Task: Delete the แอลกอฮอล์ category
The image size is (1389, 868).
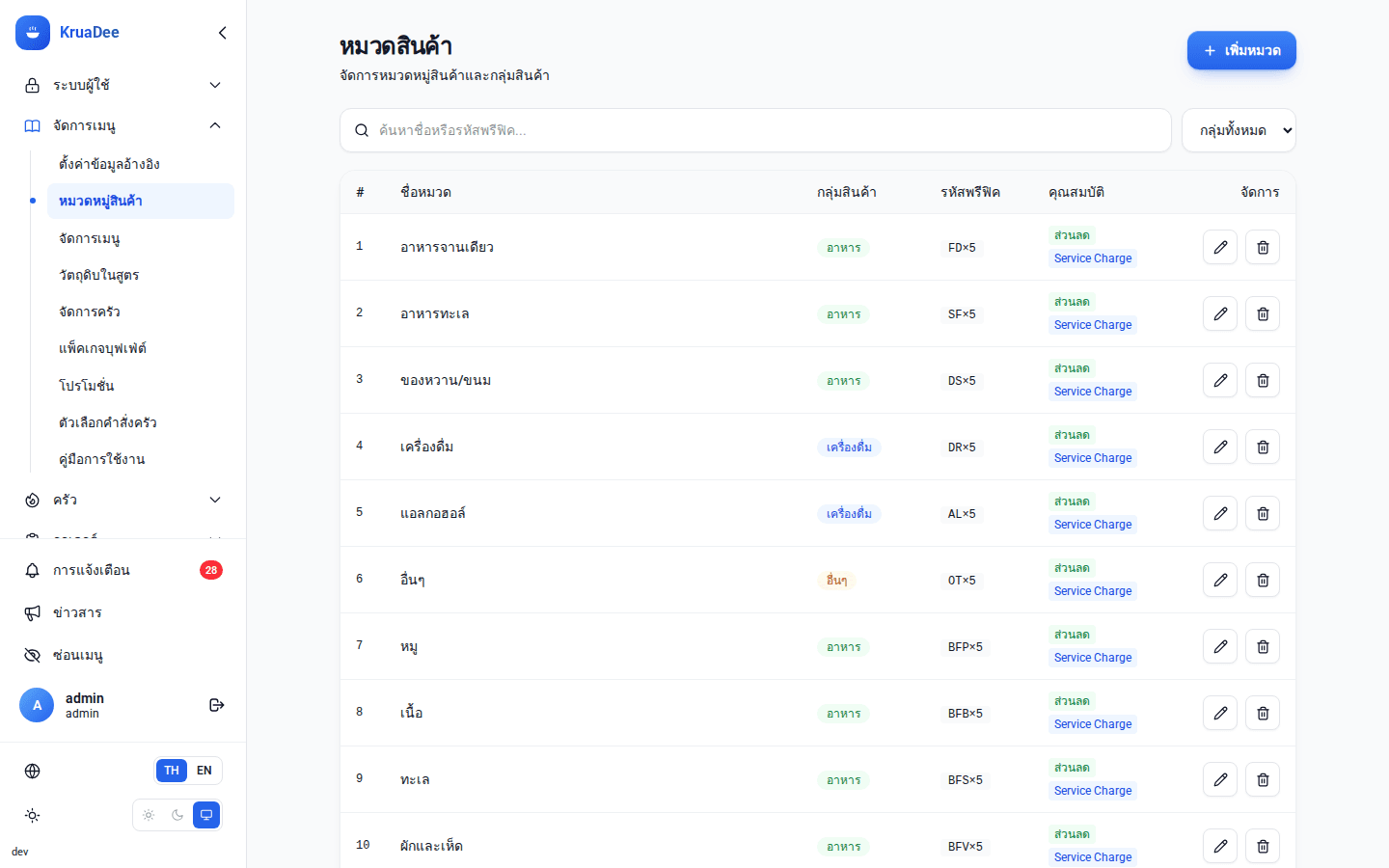Action: coord(1263,514)
